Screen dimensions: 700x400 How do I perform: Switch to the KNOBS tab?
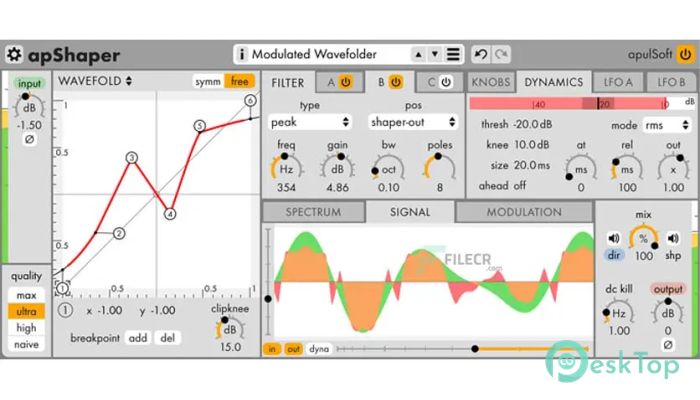click(491, 82)
